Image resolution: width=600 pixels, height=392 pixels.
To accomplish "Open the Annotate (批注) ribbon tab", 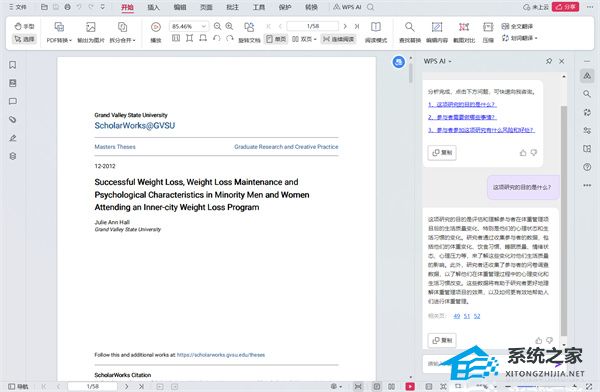I will click(x=232, y=7).
